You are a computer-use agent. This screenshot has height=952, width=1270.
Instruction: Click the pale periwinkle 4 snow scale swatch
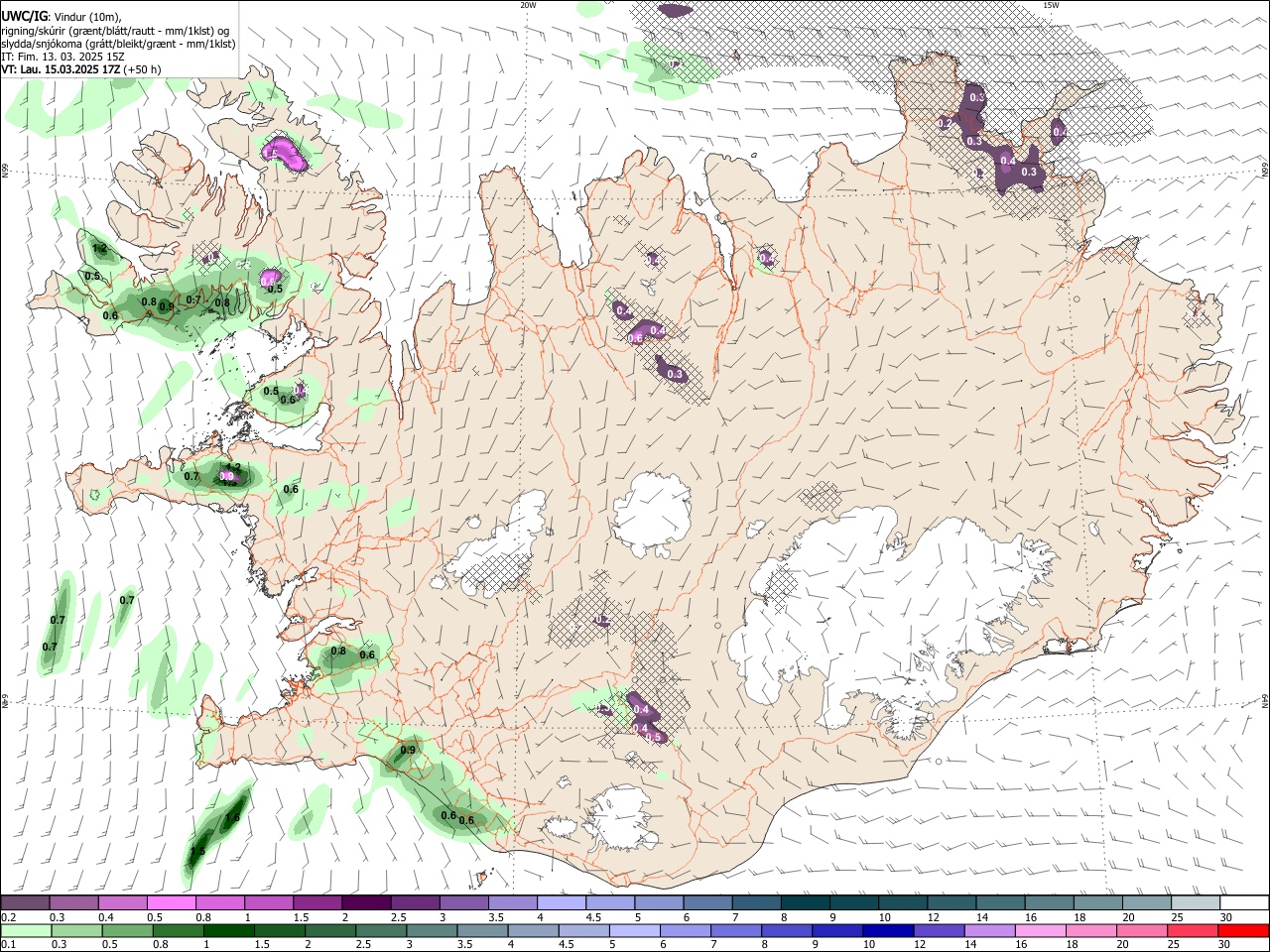(x=561, y=902)
